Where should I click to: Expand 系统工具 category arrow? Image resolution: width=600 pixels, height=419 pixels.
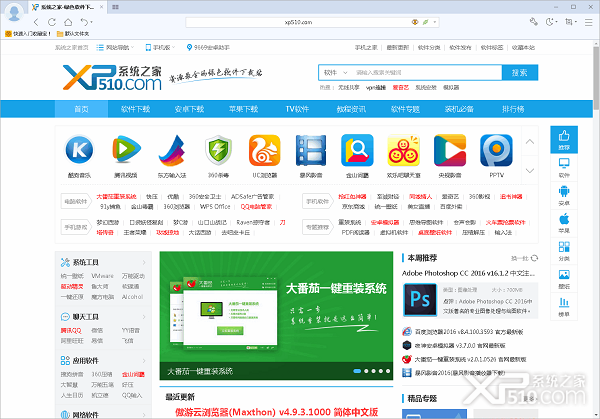[144, 262]
